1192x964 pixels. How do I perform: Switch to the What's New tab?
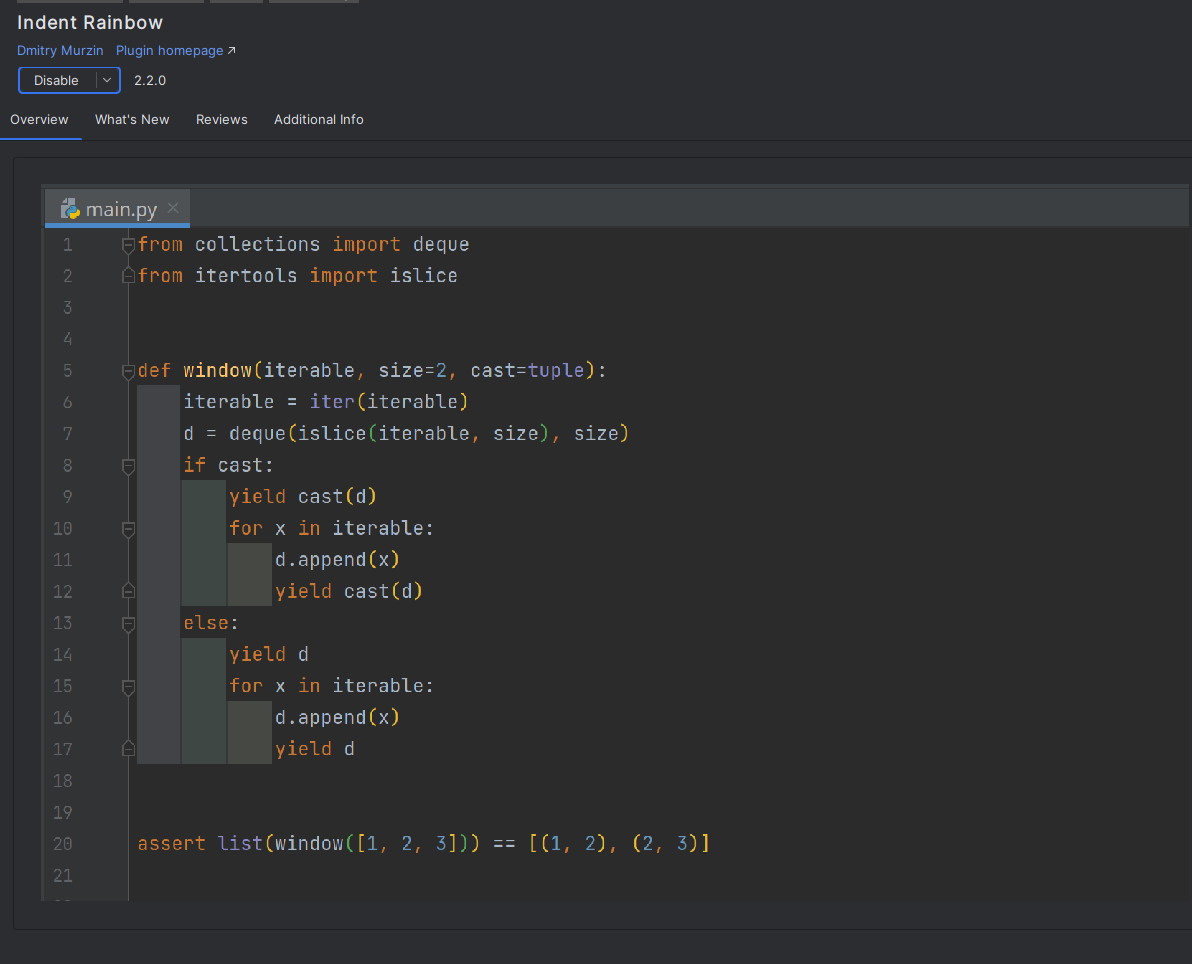point(132,119)
